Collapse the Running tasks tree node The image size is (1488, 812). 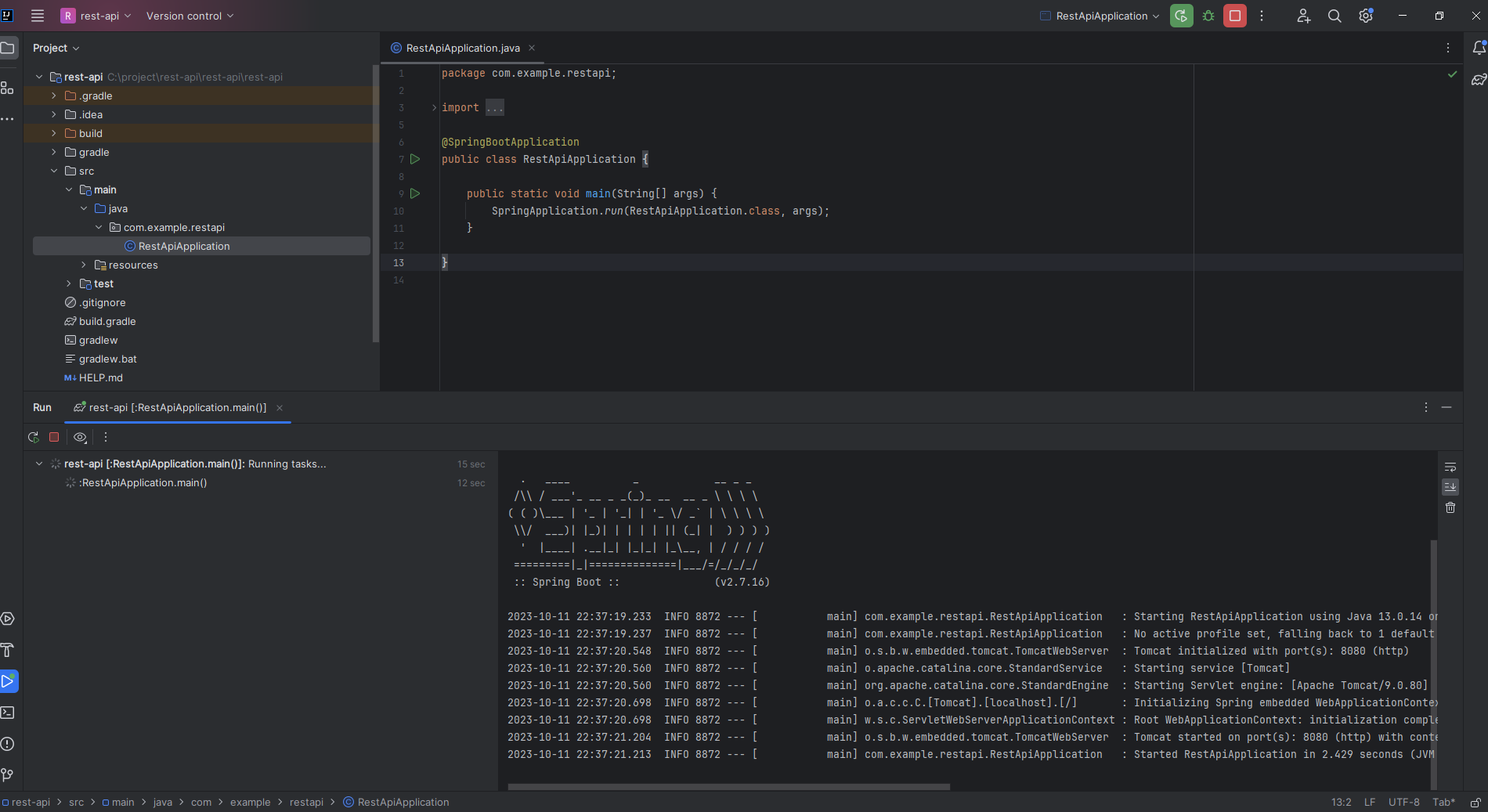[x=38, y=464]
